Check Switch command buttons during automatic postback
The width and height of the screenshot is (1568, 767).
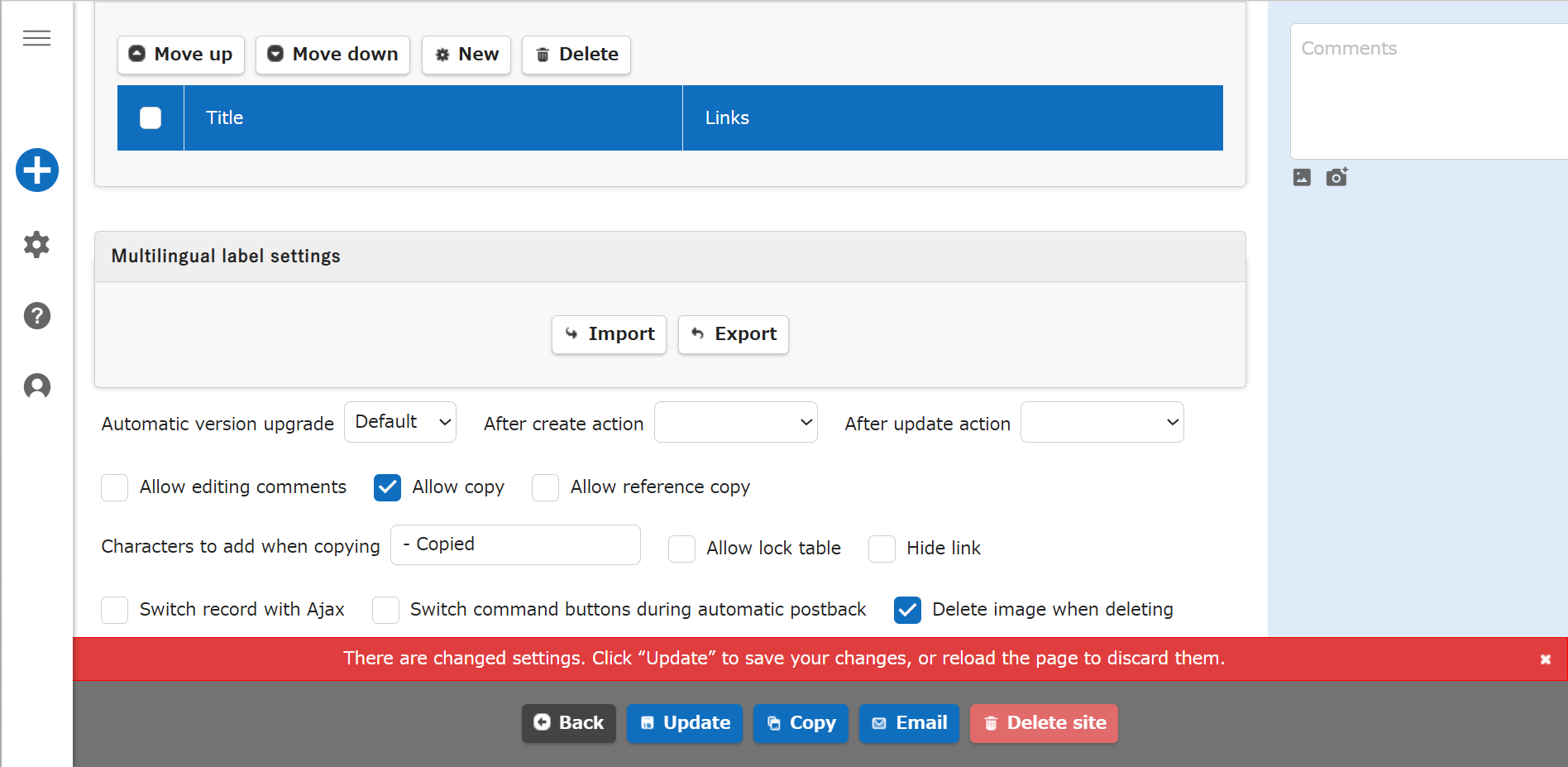coord(385,610)
